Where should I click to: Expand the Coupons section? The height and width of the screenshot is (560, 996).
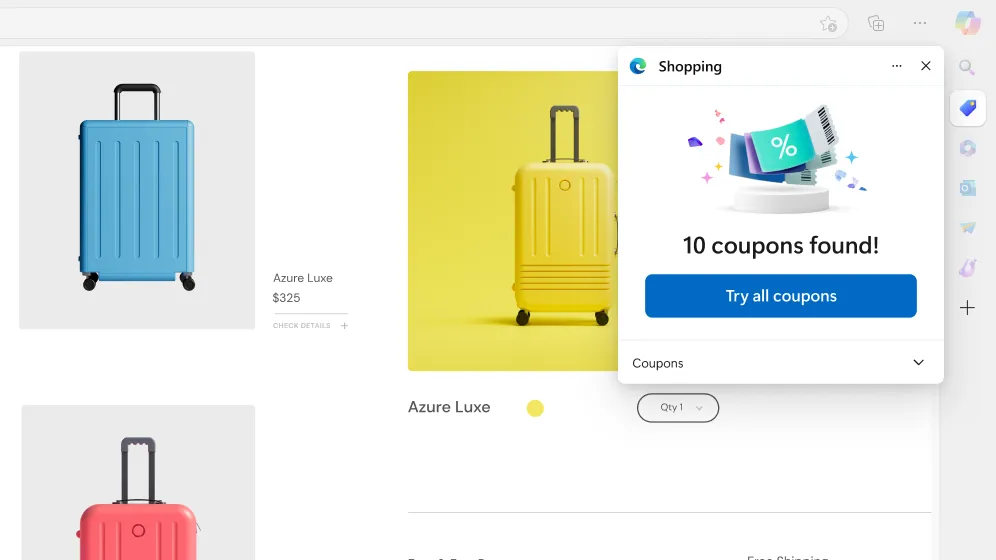pyautogui.click(x=918, y=363)
